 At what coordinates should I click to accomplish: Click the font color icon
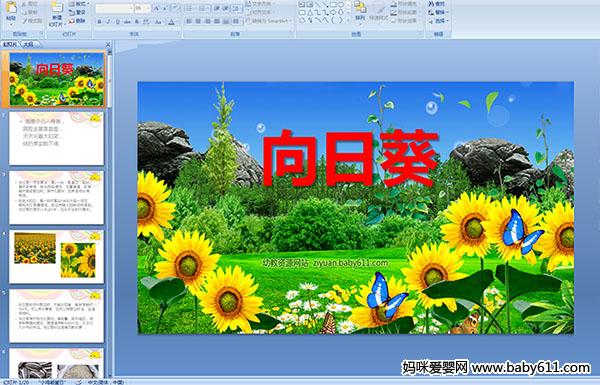tap(171, 22)
